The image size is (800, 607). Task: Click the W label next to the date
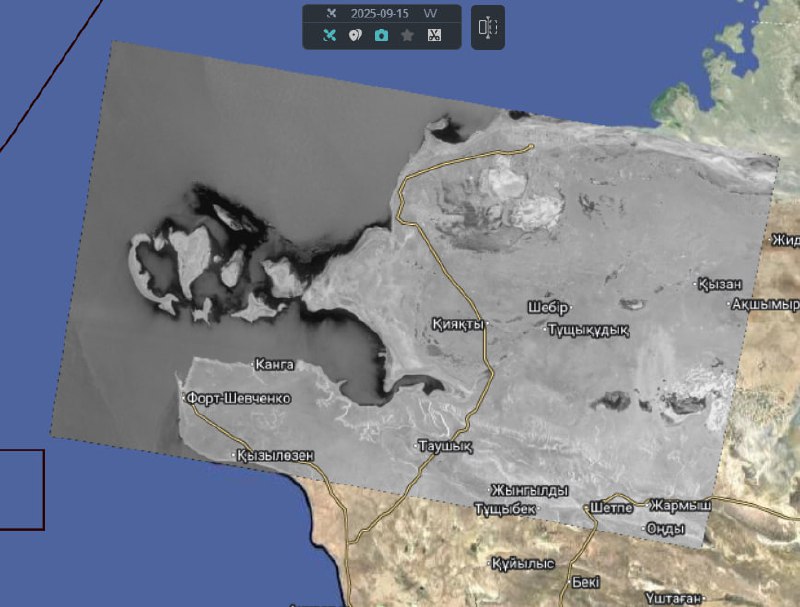pyautogui.click(x=430, y=14)
